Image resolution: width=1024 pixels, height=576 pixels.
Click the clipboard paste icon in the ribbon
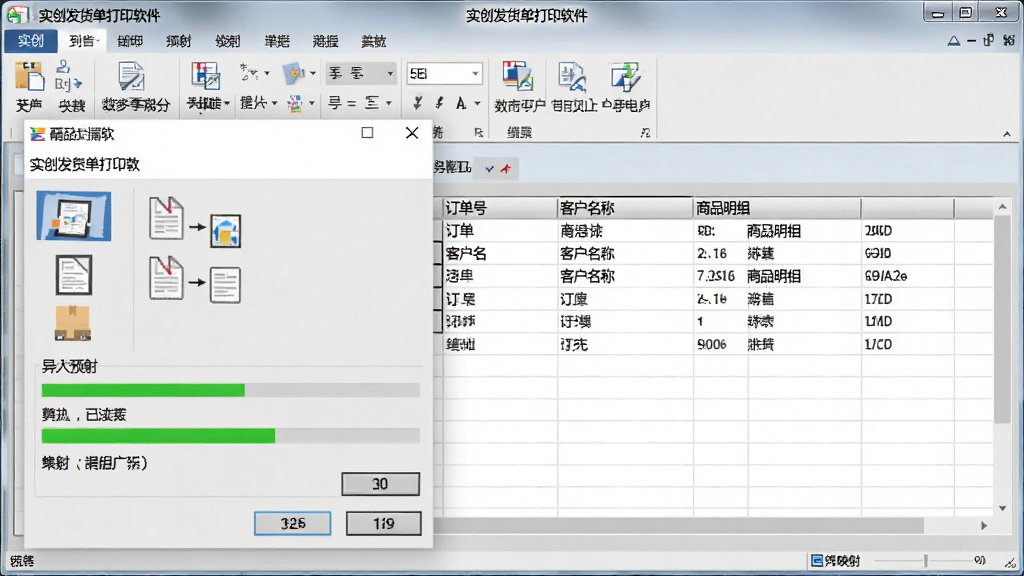tap(29, 77)
